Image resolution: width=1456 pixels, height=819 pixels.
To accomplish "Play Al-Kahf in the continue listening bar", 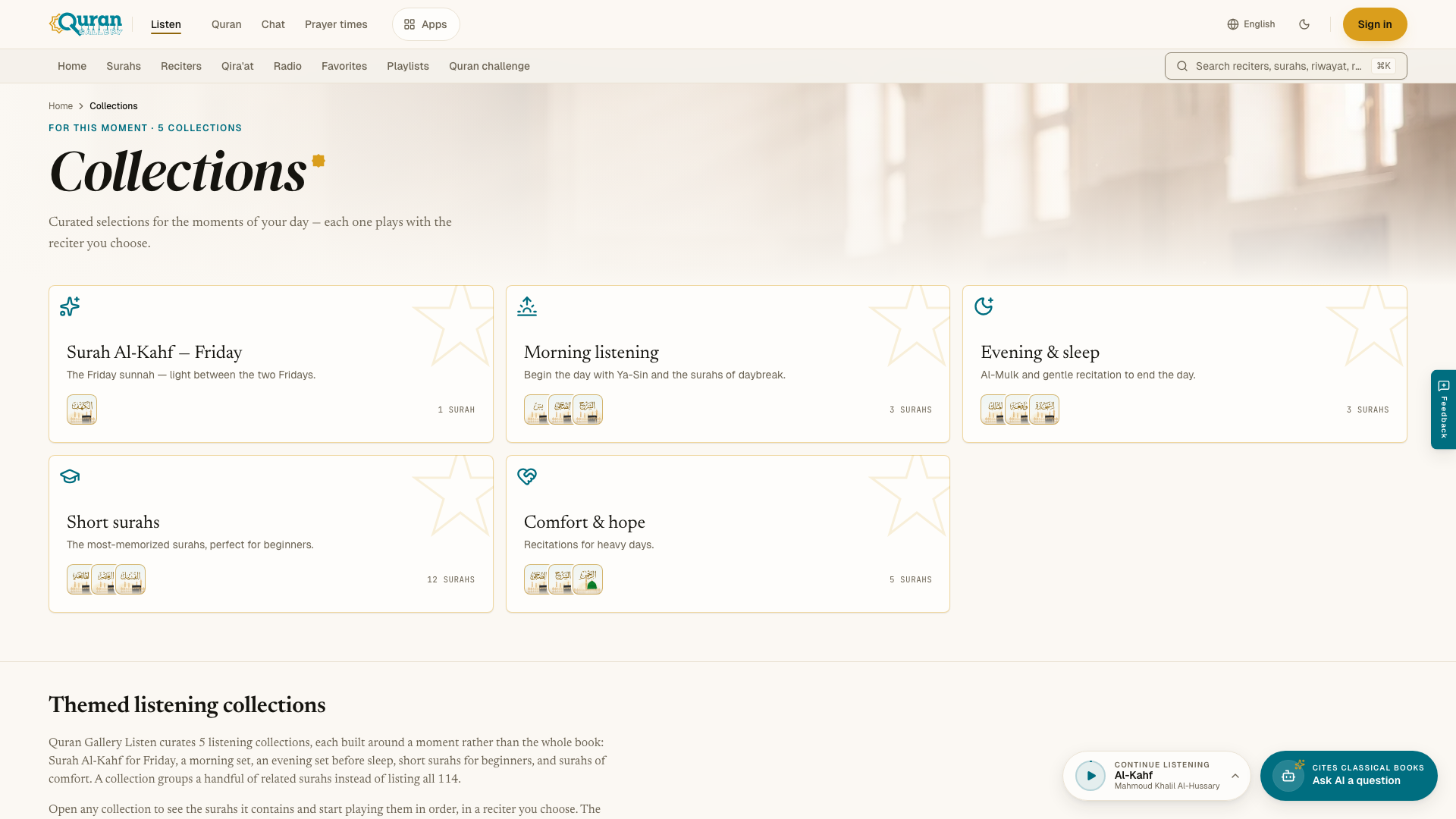I will click(x=1090, y=776).
